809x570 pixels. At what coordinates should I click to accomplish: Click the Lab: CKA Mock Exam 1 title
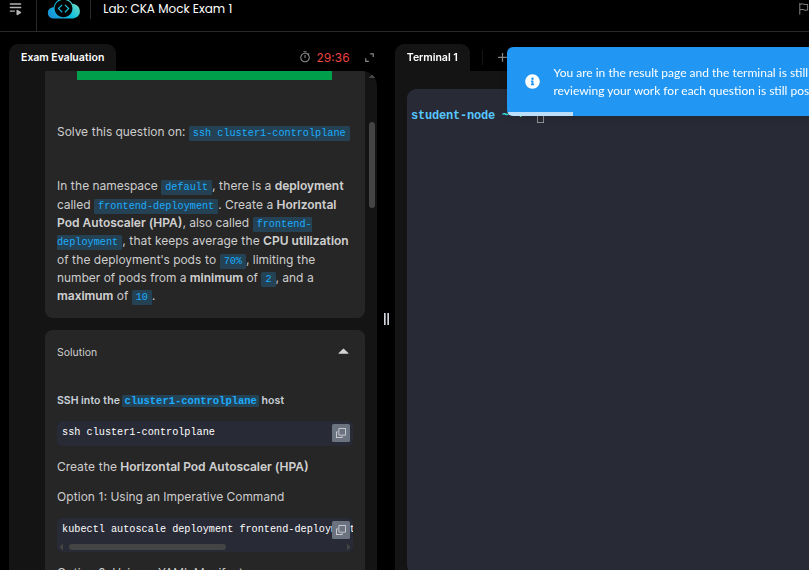[x=168, y=9]
